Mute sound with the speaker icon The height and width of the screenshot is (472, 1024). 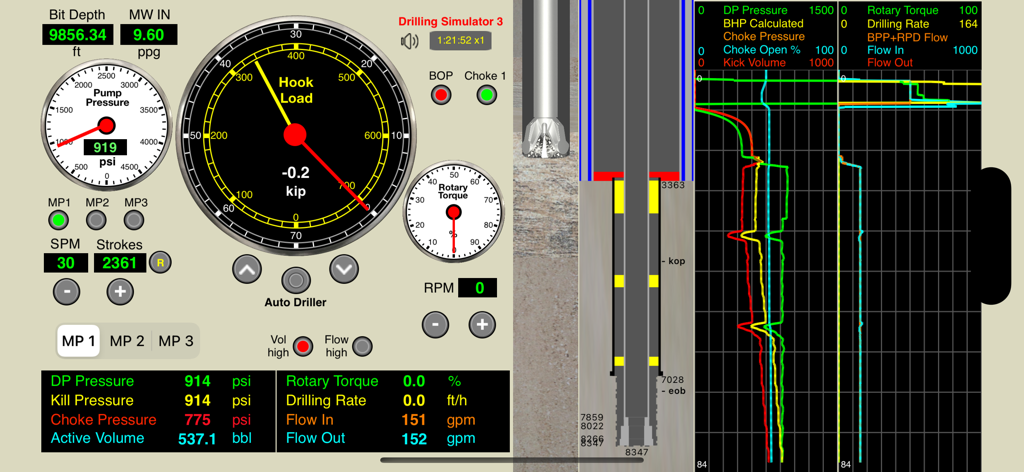pyautogui.click(x=409, y=42)
